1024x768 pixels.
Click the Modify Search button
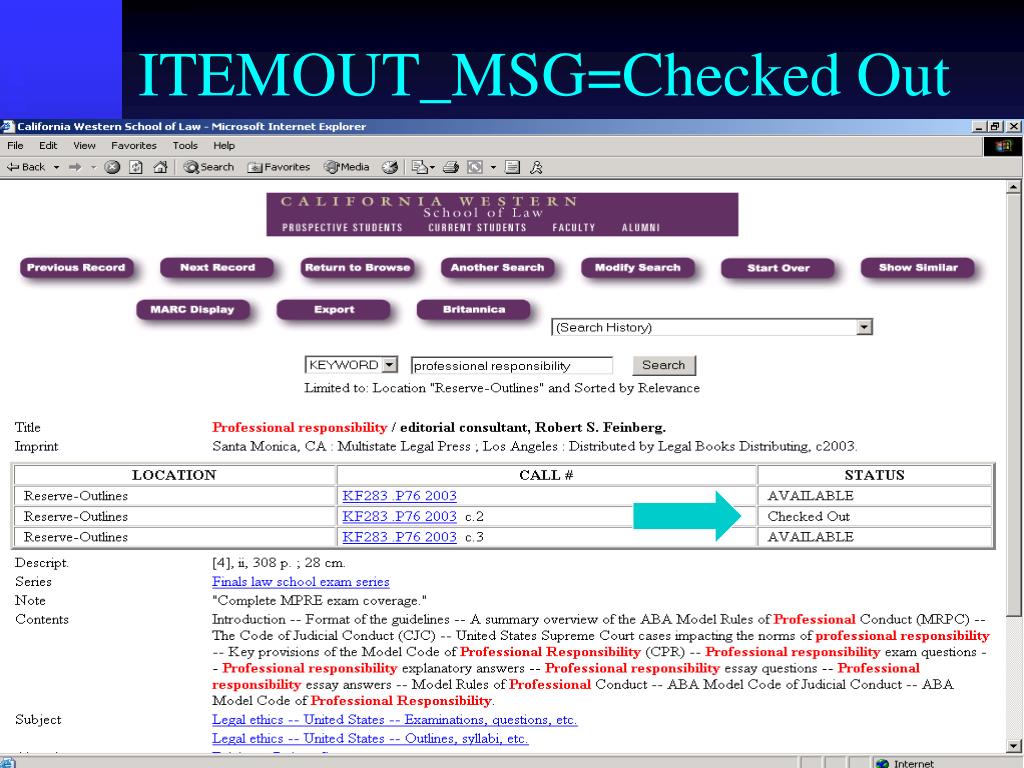(x=638, y=268)
